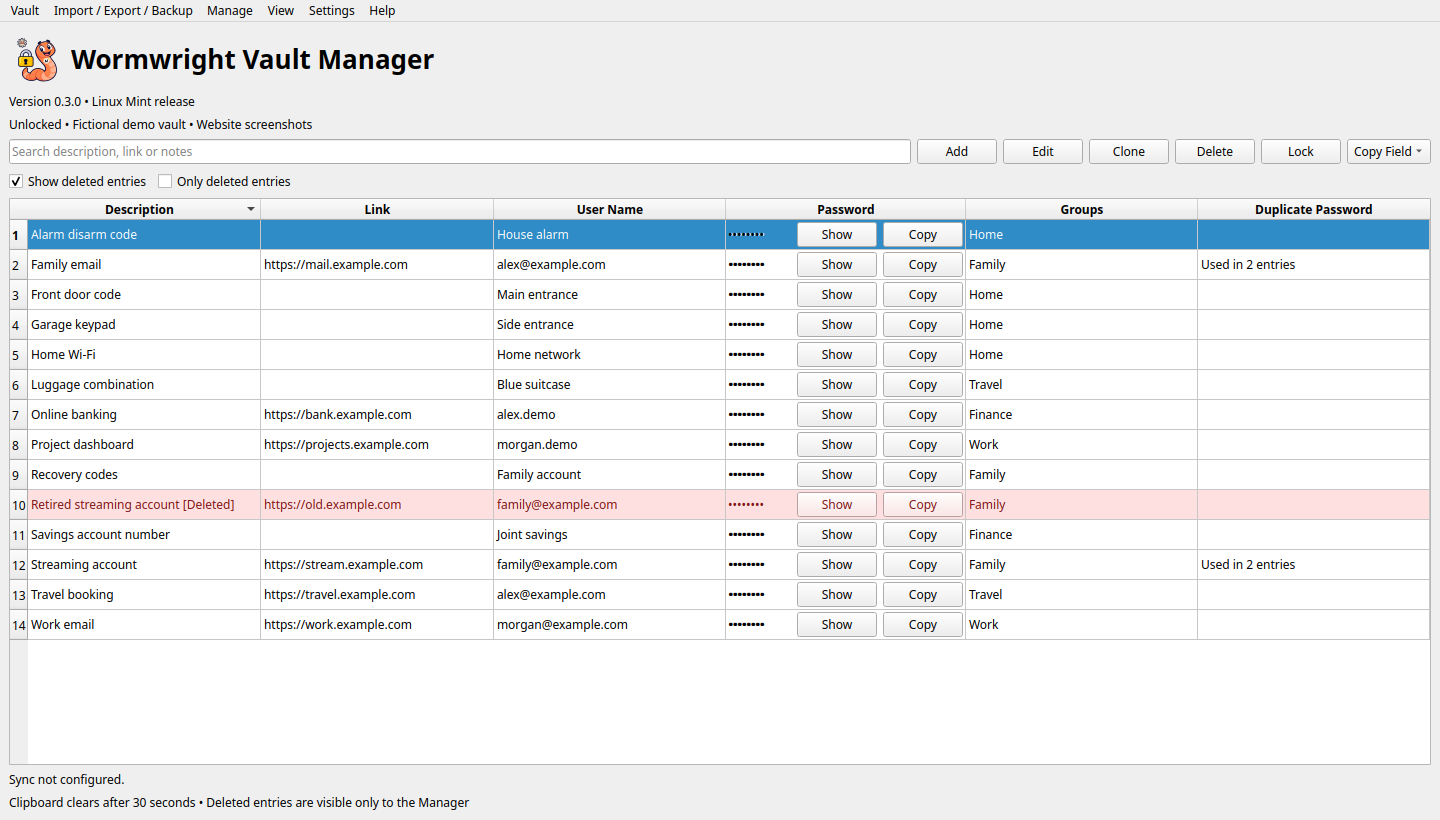Select the https://projects.example.com link cell

pyautogui.click(x=377, y=445)
